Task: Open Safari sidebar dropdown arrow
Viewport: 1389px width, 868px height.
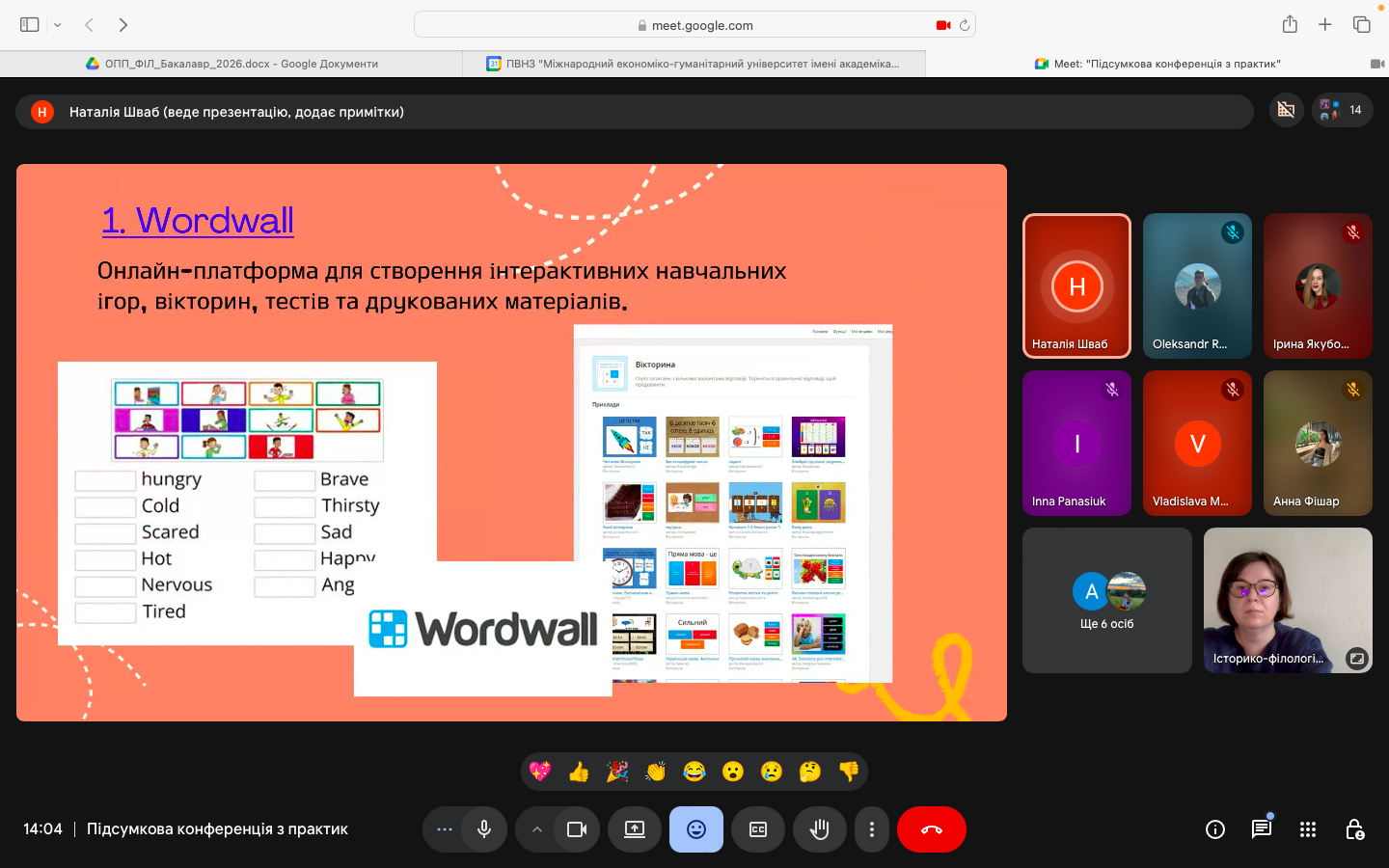Action: coord(58,25)
